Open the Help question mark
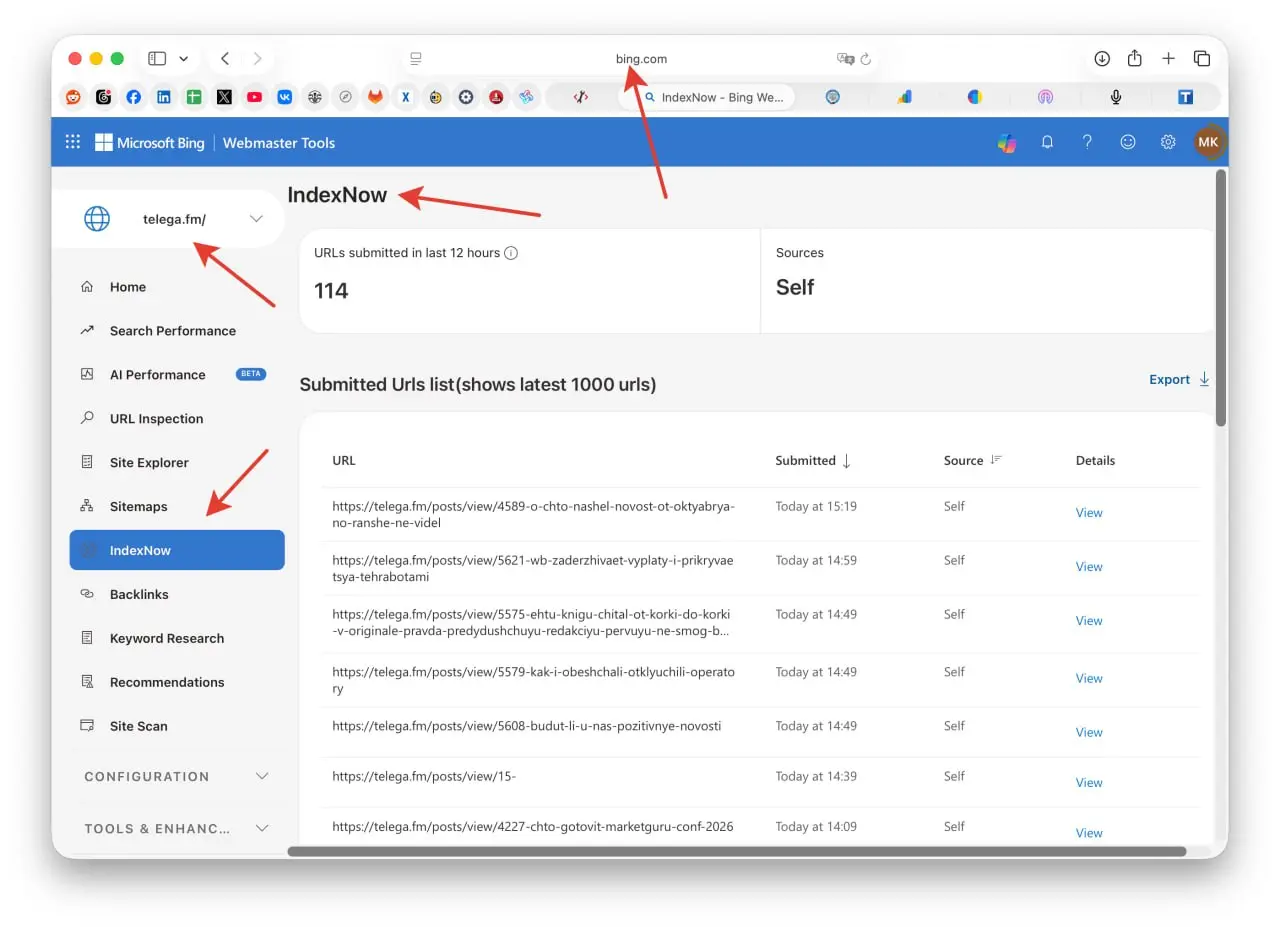The image size is (1280, 927). [x=1087, y=142]
